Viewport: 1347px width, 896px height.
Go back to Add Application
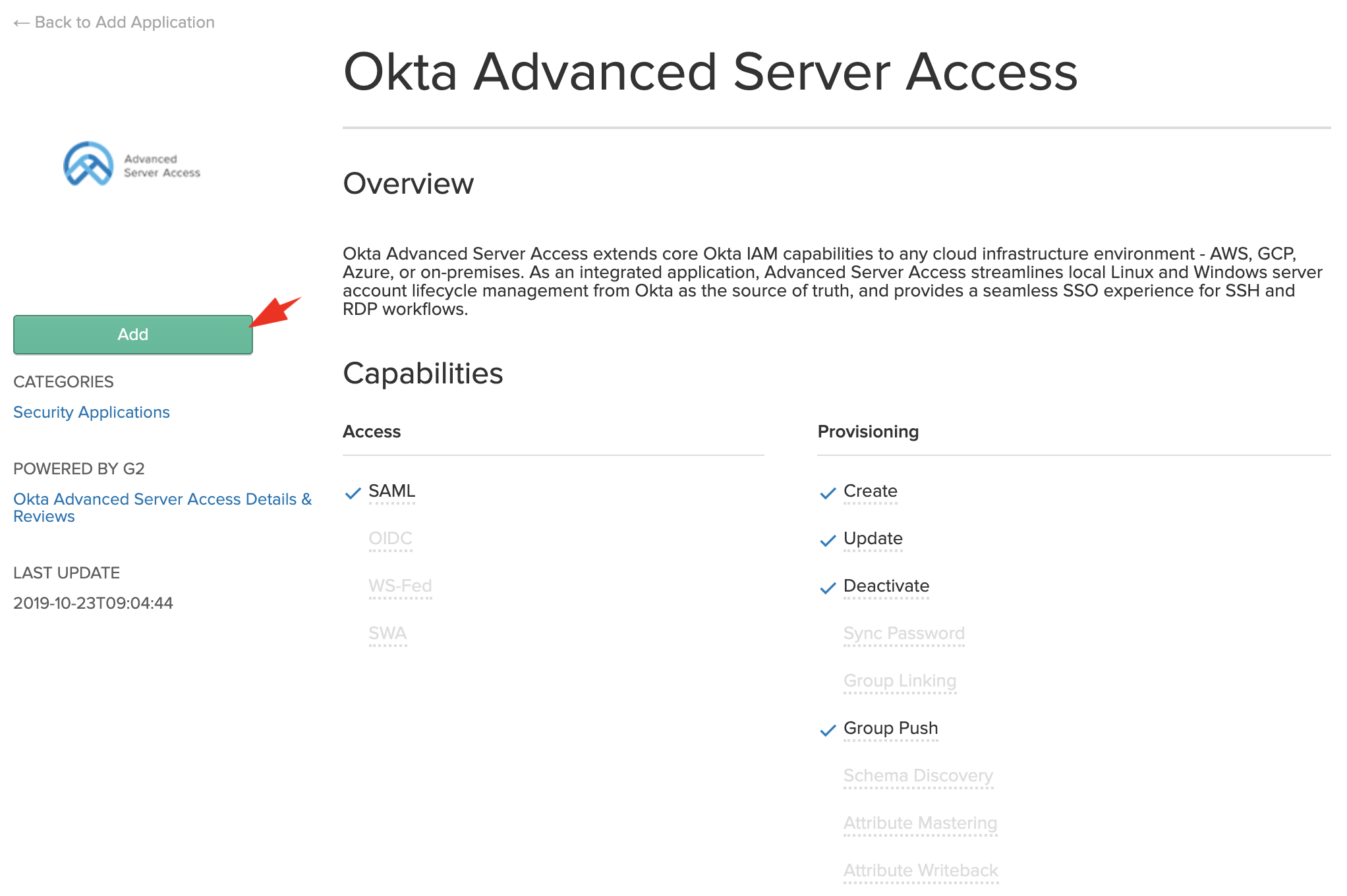pos(124,22)
